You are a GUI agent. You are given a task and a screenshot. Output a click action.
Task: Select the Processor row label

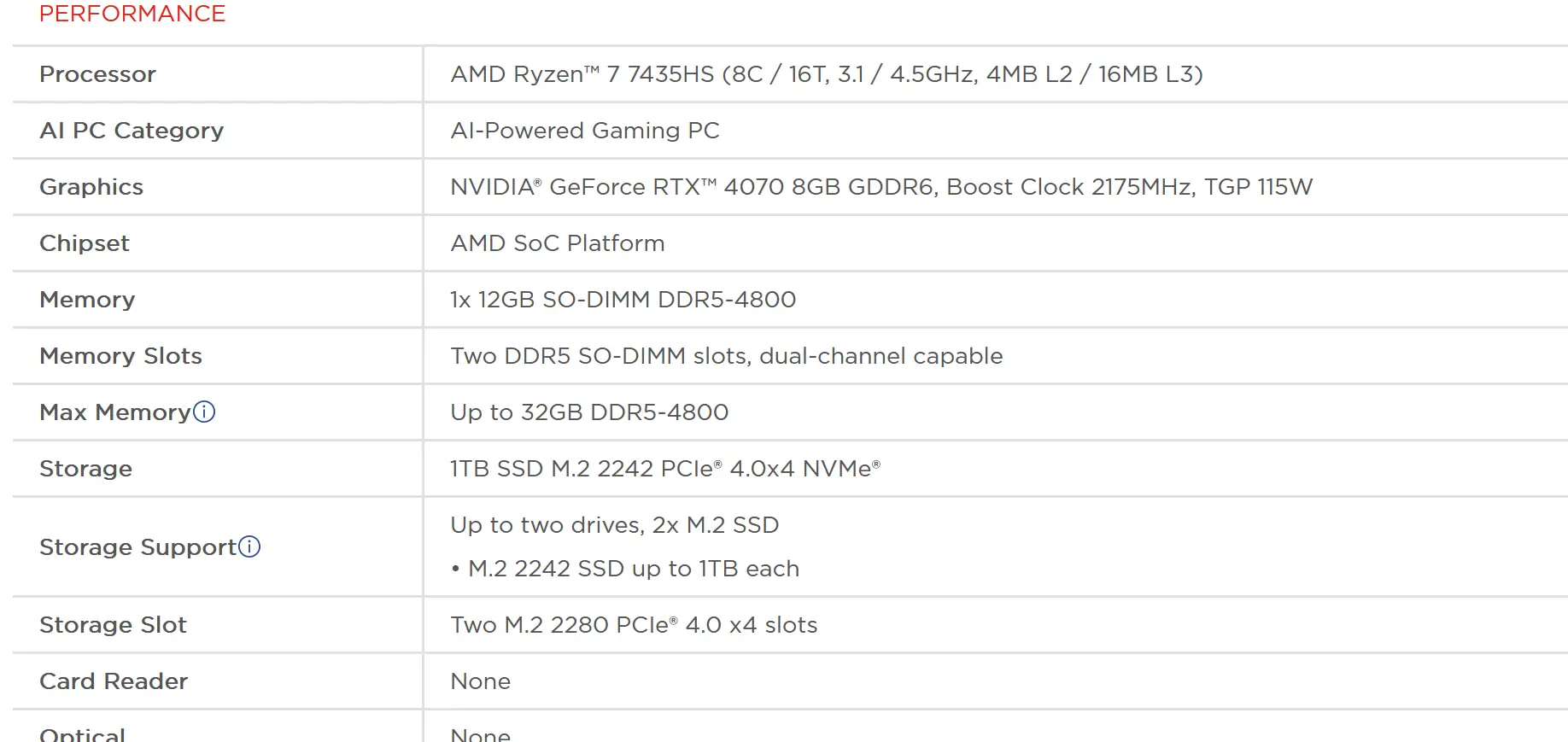97,74
